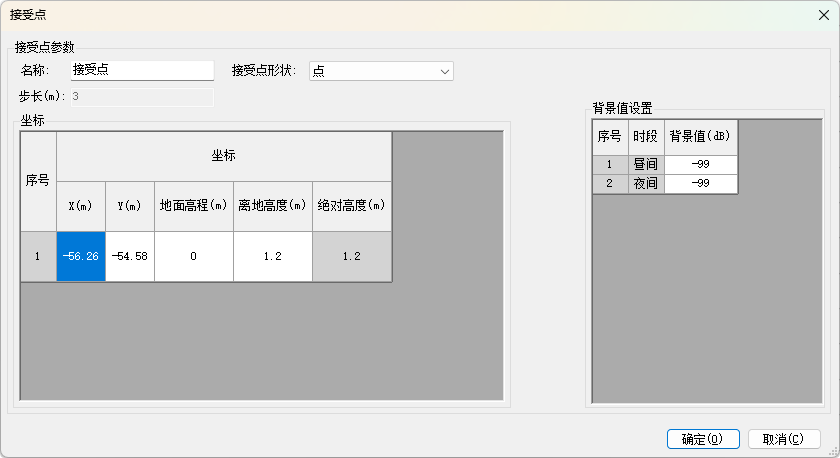Click the 名称 input field containing 接受点
The height and width of the screenshot is (458, 840).
(x=142, y=70)
